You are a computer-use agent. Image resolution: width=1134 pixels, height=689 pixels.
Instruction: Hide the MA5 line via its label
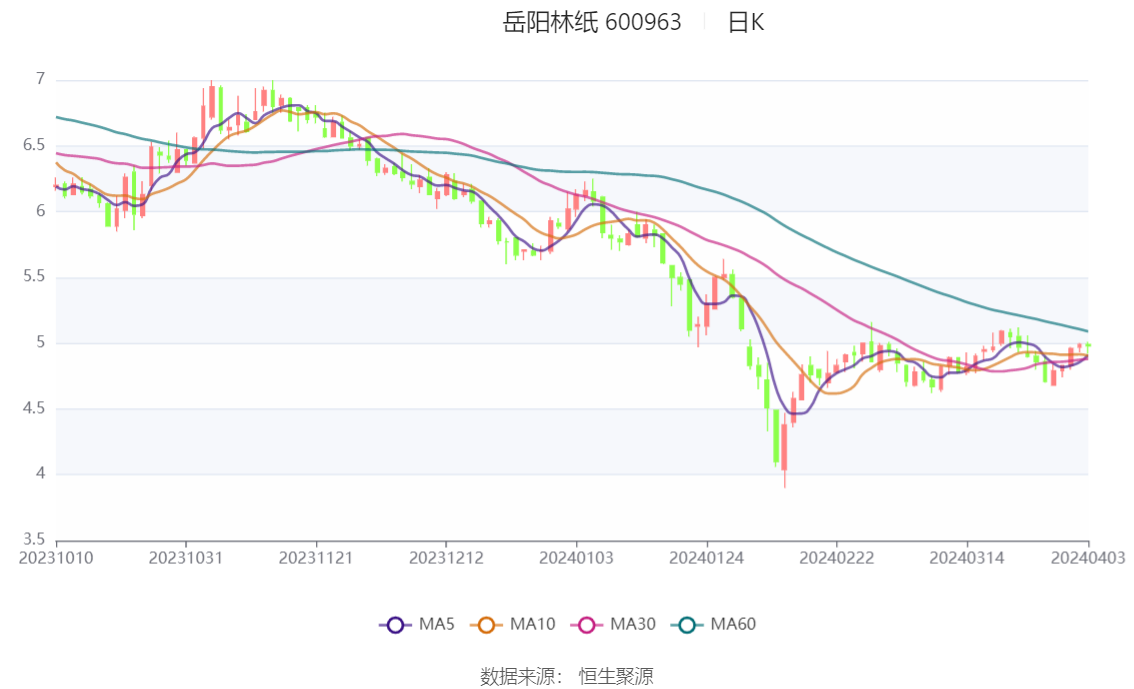click(436, 625)
